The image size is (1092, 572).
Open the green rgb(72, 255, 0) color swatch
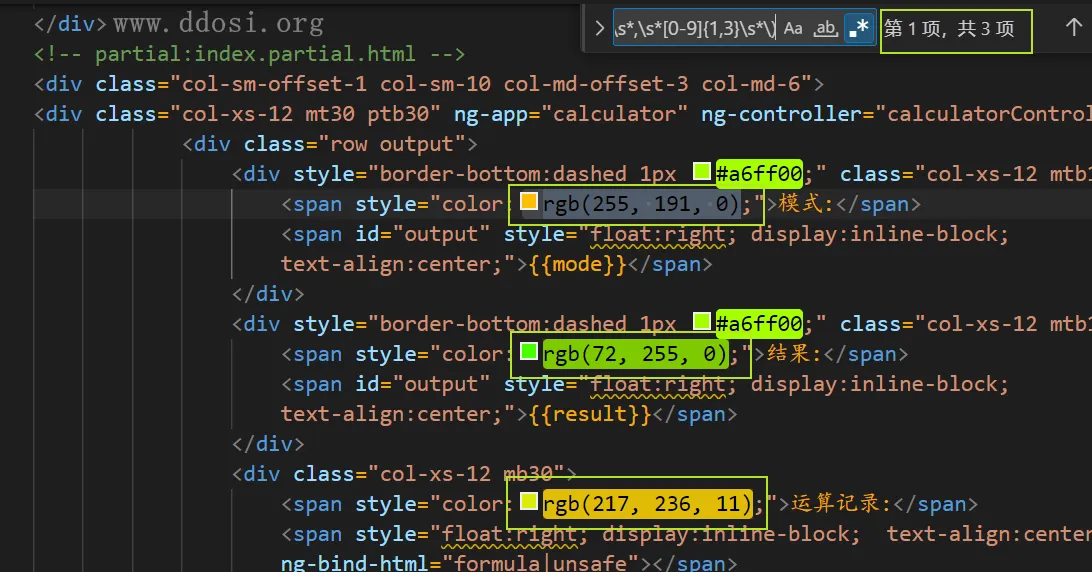point(529,353)
